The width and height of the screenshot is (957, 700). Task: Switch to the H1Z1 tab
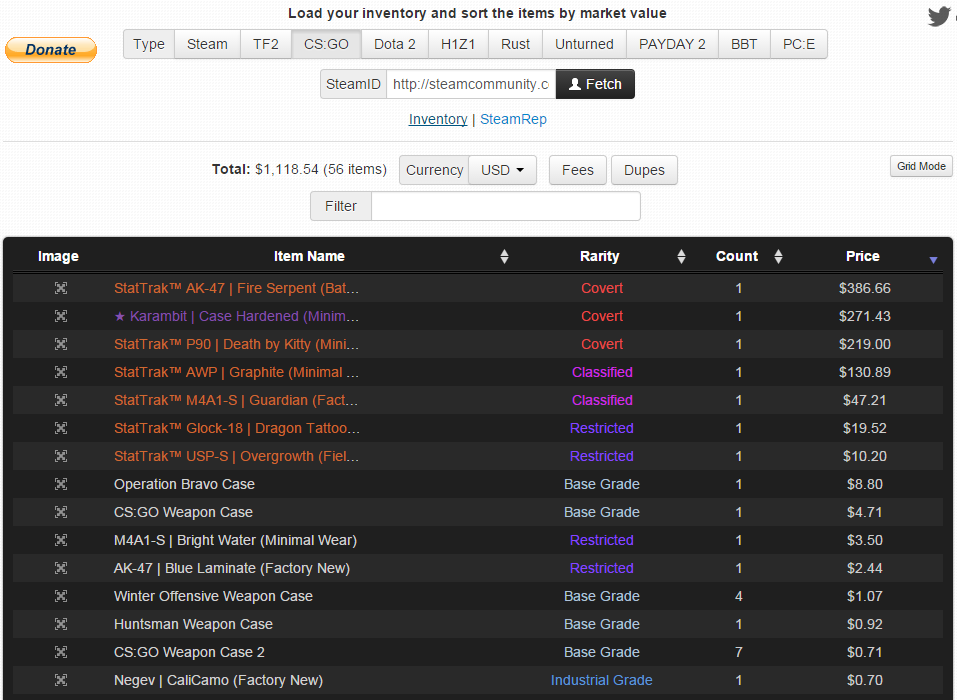click(458, 44)
